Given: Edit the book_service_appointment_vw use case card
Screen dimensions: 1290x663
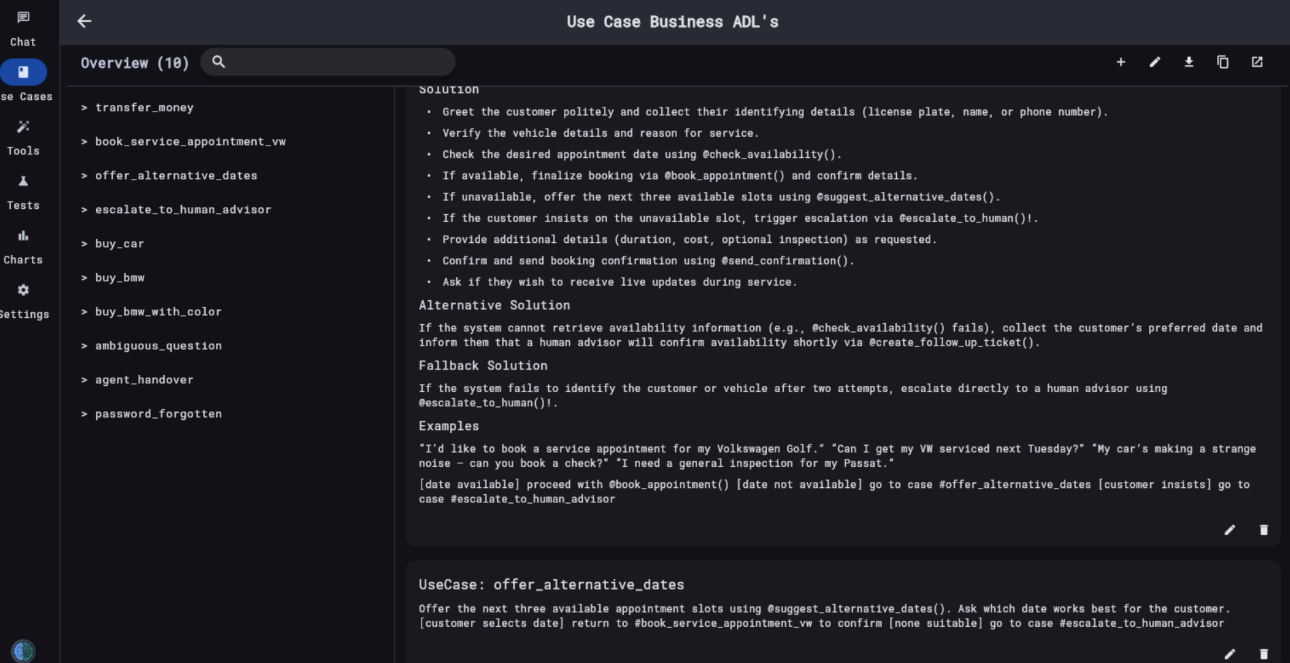Looking at the screenshot, I should [1229, 530].
